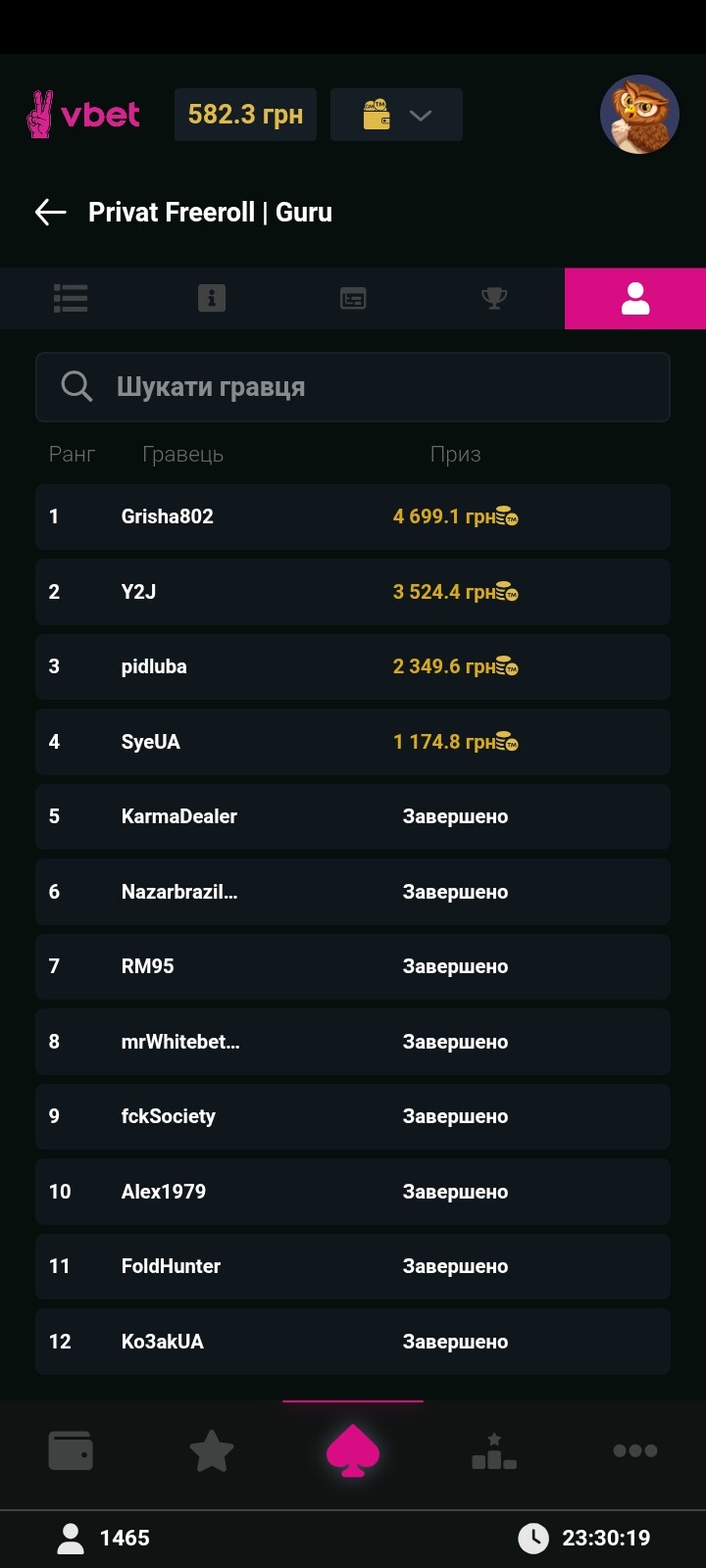
Task: Select player Grisha802 row
Action: pos(353,516)
